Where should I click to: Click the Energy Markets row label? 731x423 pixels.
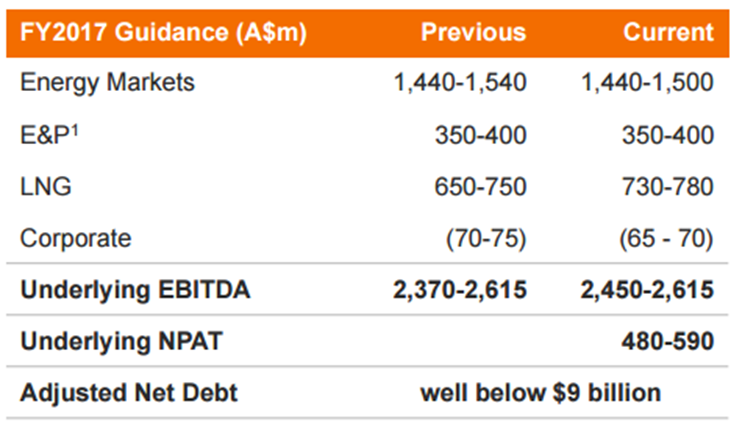[x=107, y=83]
